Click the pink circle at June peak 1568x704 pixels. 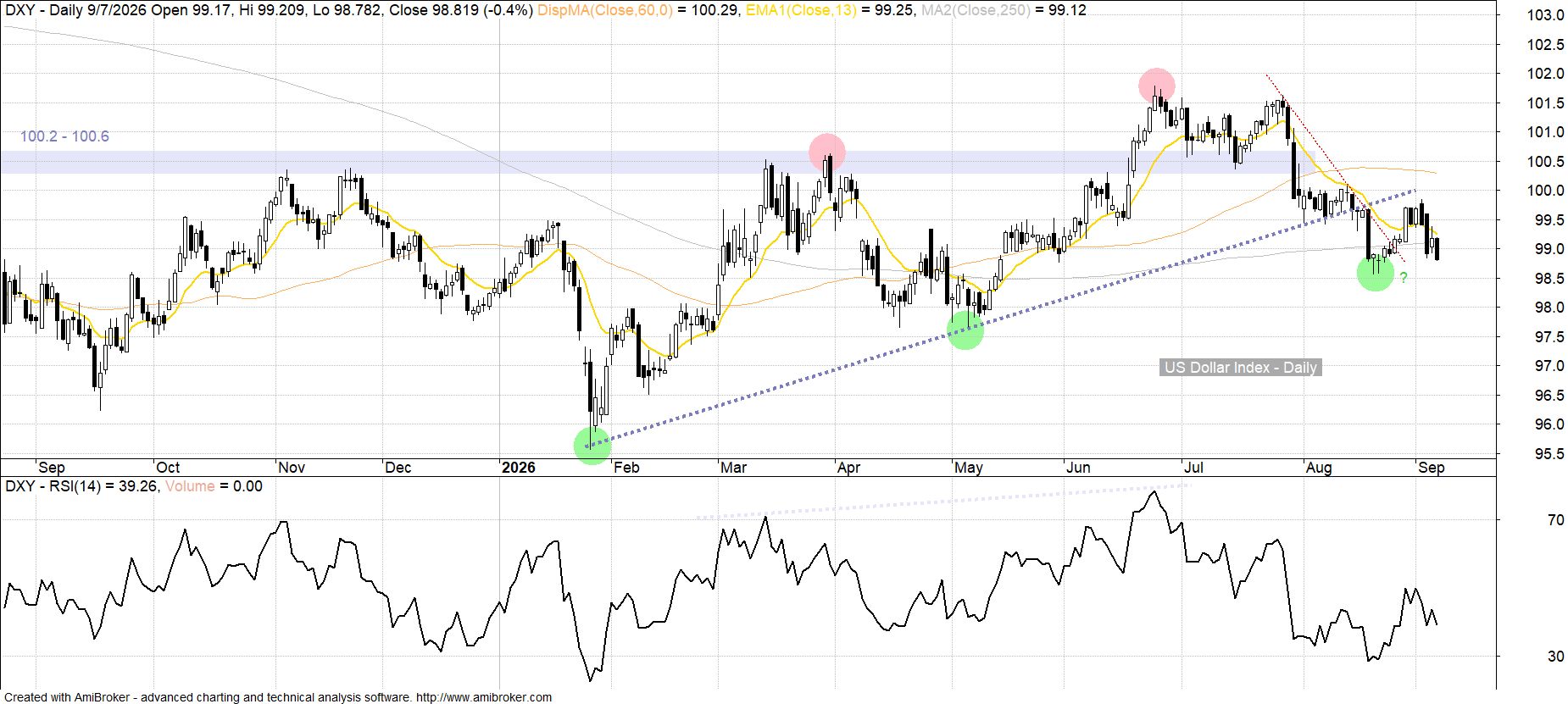click(1157, 86)
